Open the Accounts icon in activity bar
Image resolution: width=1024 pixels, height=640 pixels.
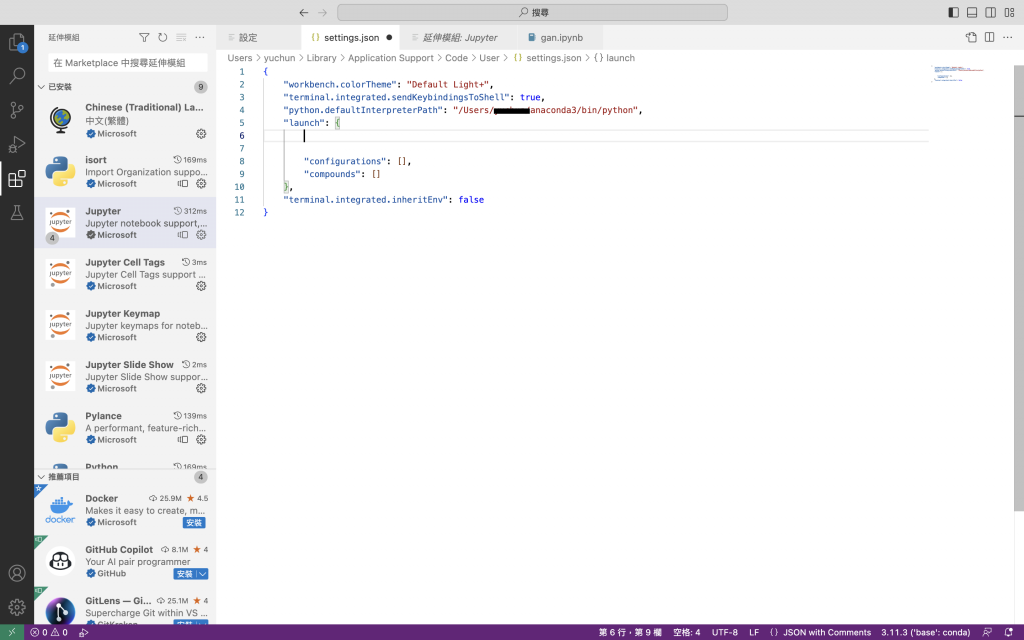17,573
